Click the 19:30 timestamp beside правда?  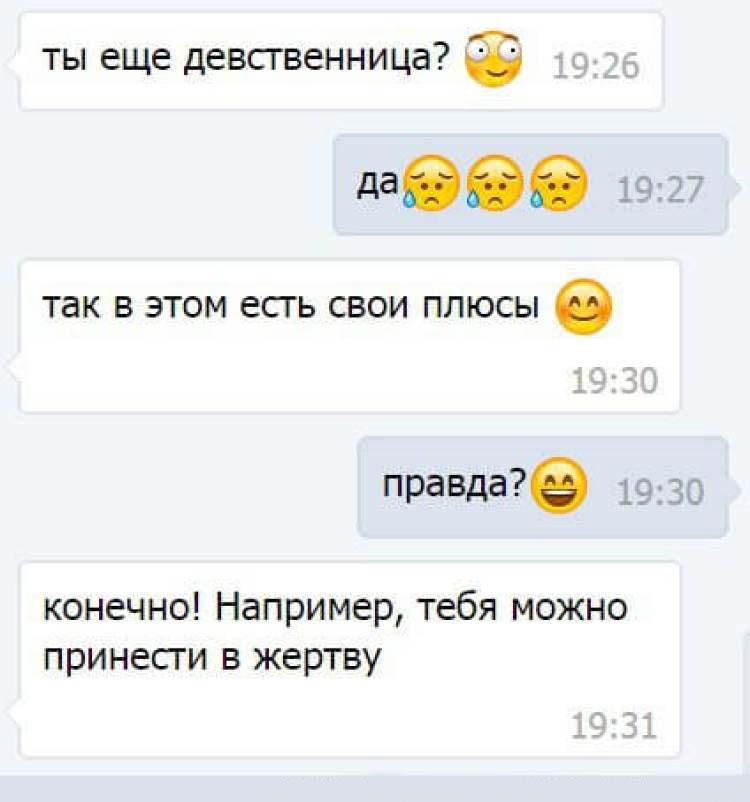pos(660,493)
